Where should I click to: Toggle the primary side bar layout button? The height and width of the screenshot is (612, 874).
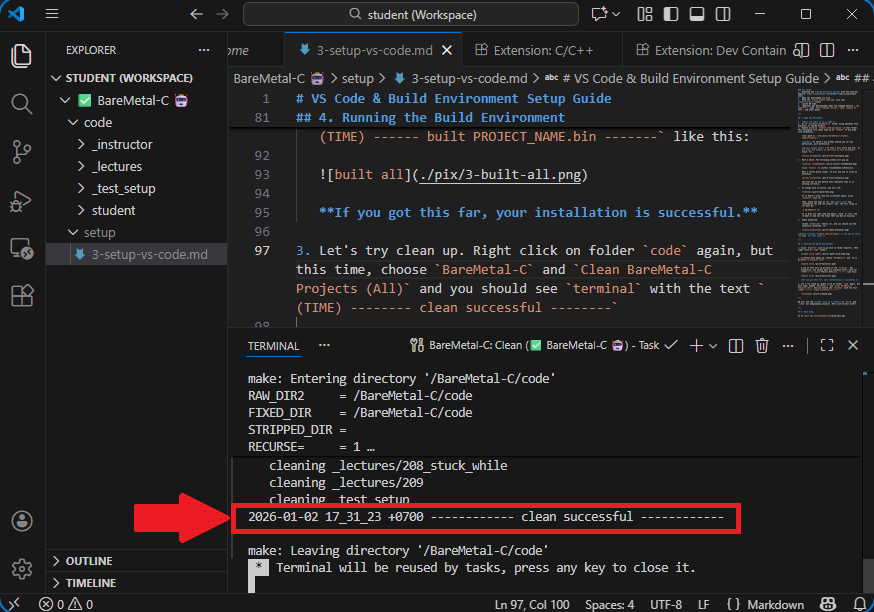tap(672, 15)
